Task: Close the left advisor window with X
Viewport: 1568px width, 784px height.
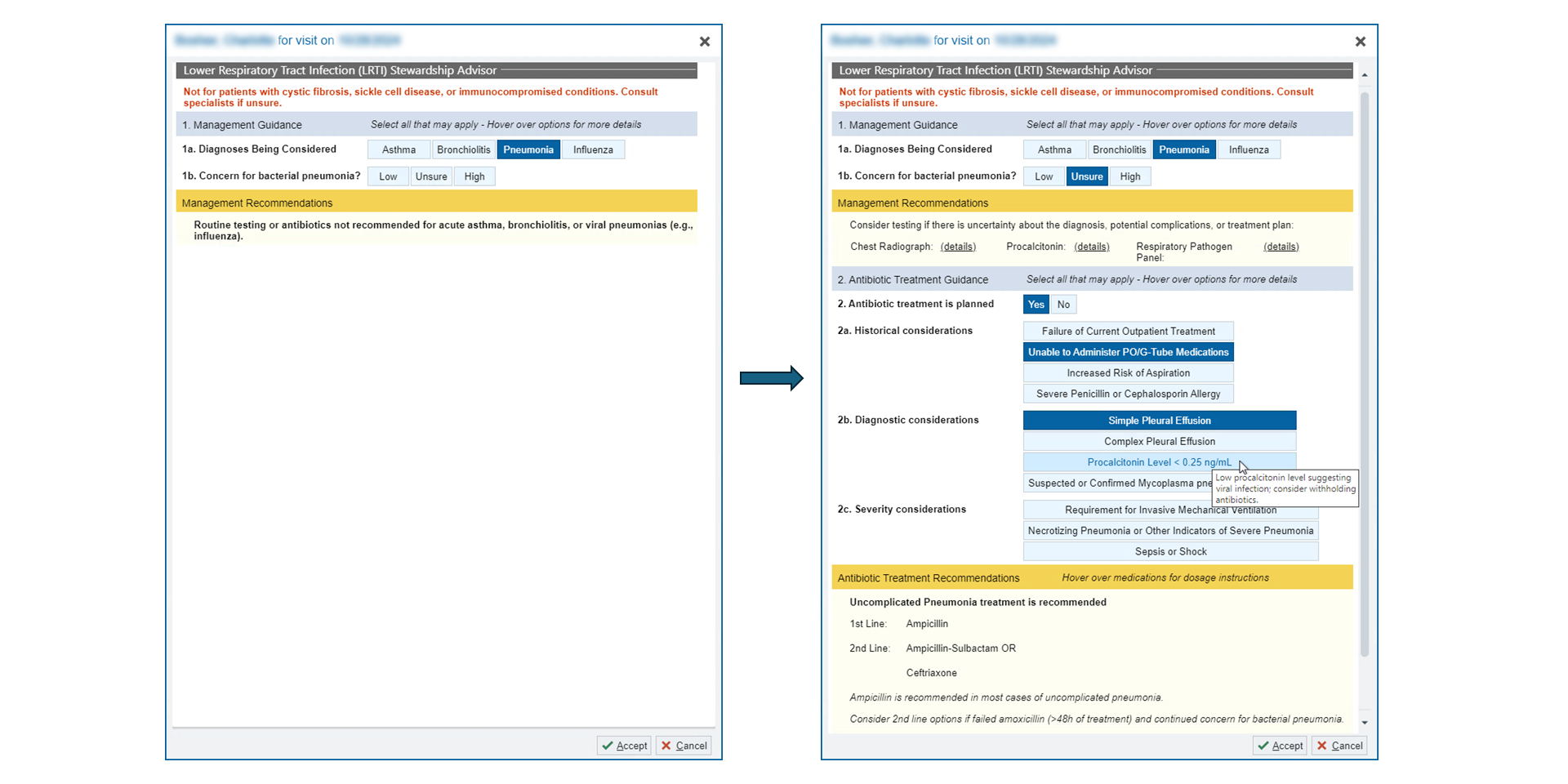Action: point(705,42)
